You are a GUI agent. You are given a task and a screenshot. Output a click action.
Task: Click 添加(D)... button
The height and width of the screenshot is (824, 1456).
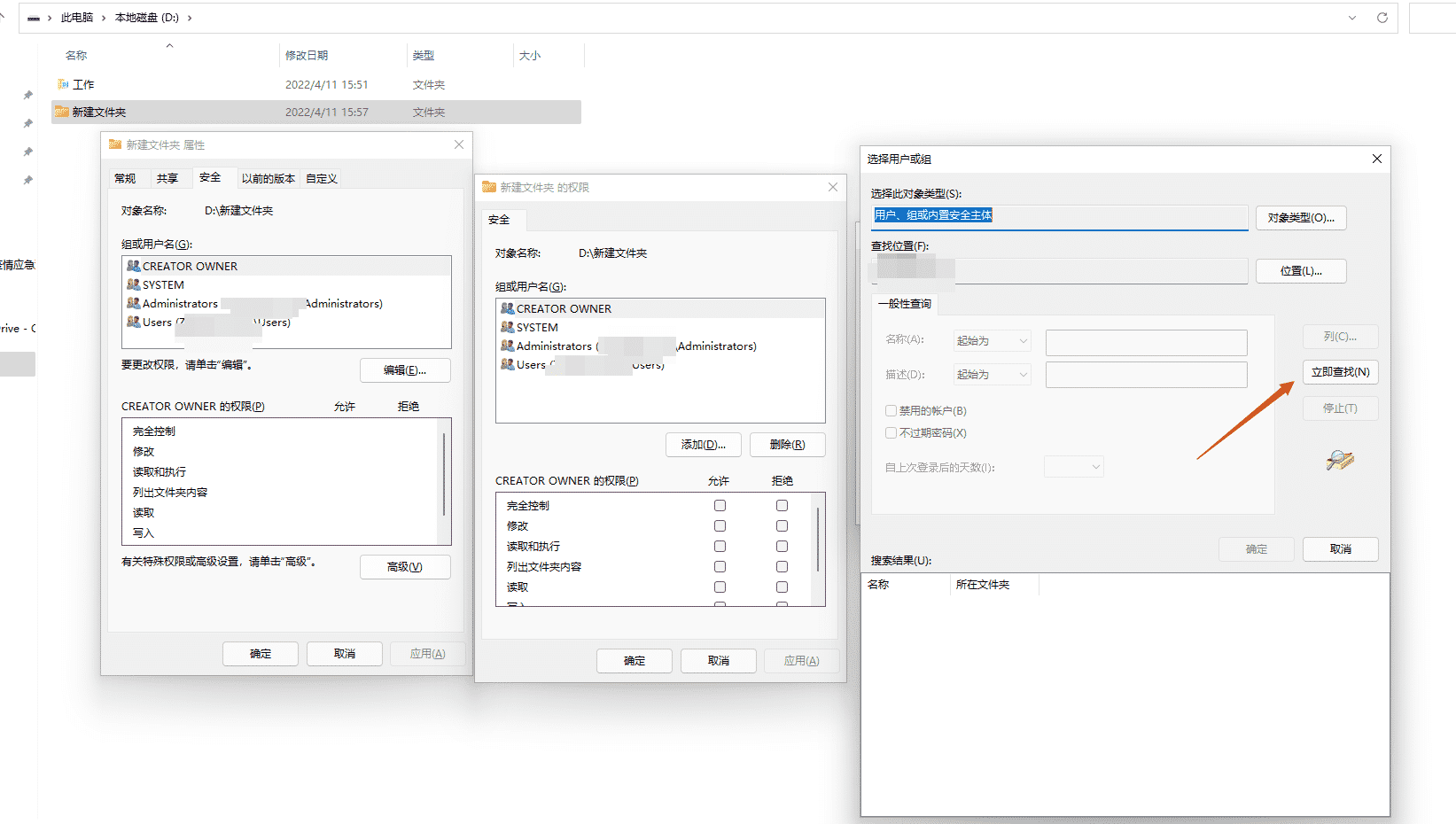coord(704,445)
